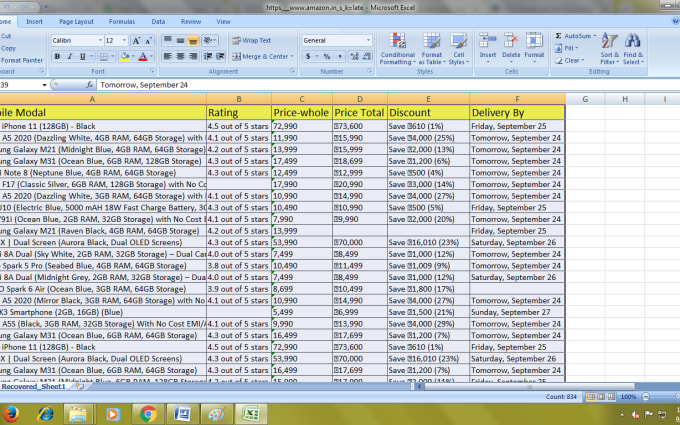The height and width of the screenshot is (425, 680).
Task: Open the AutoSum dropdown arrow
Action: pyautogui.click(x=595, y=36)
